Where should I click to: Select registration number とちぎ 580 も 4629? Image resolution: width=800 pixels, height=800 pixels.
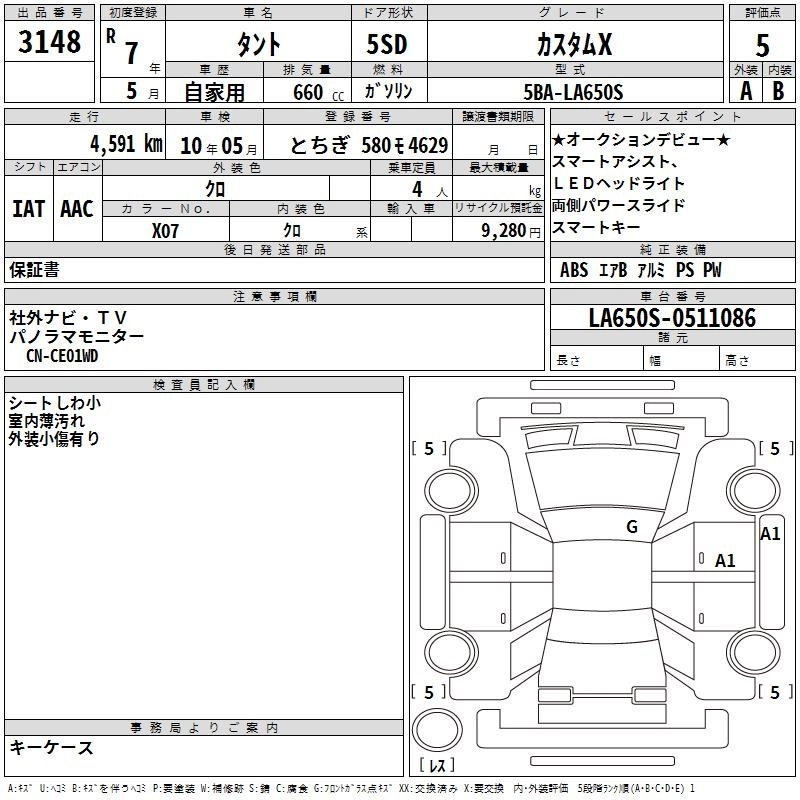click(x=369, y=145)
